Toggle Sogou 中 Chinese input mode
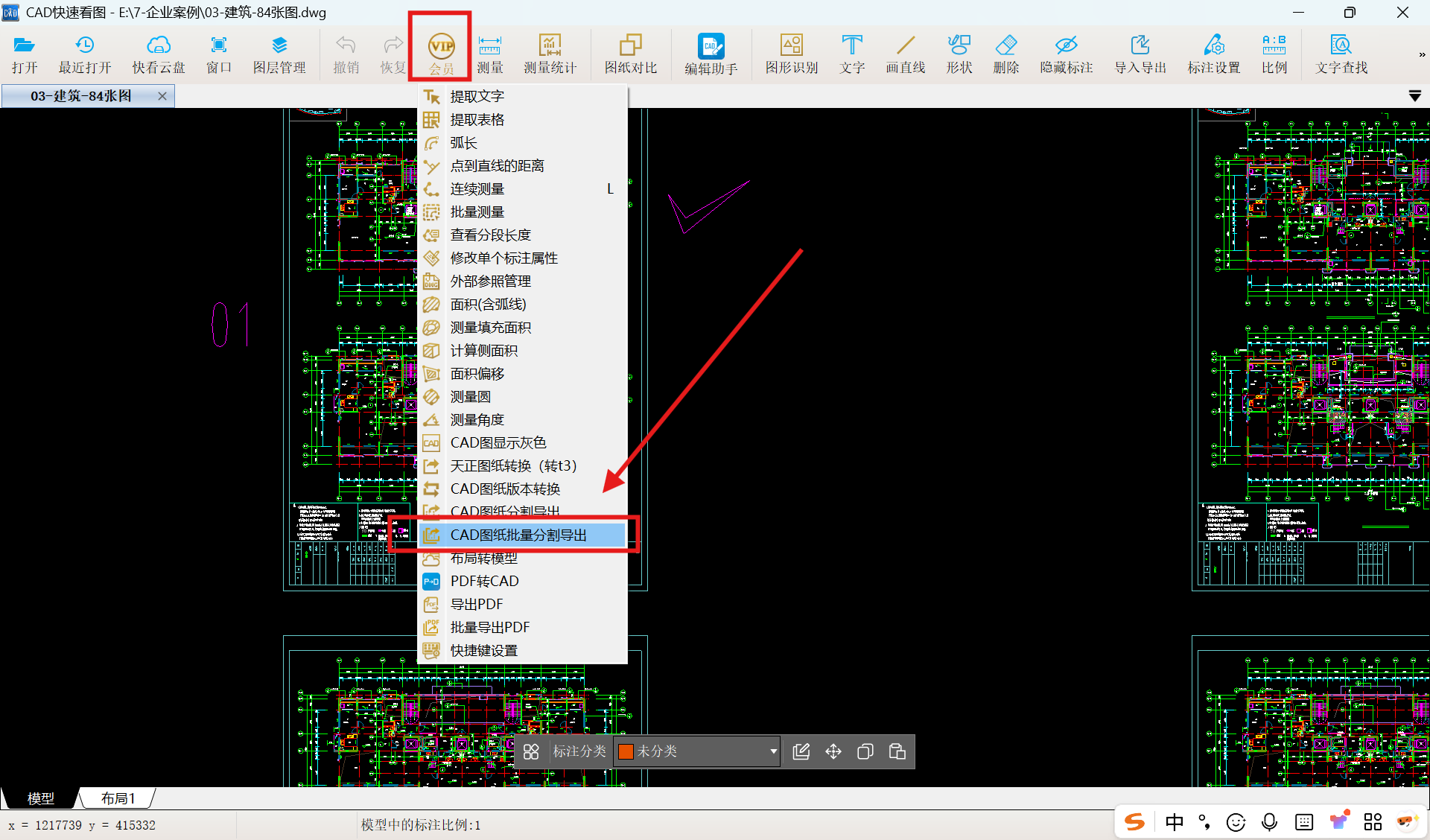This screenshot has width=1430, height=840. point(1175,822)
